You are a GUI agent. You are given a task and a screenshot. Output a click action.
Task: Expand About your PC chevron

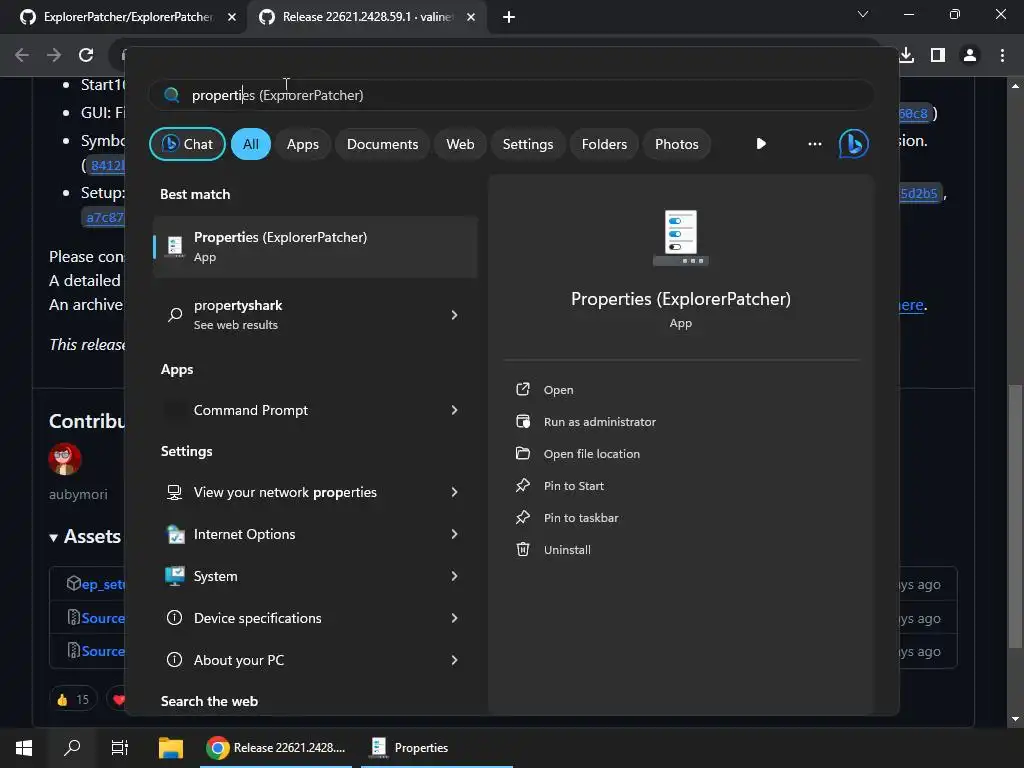coord(455,660)
